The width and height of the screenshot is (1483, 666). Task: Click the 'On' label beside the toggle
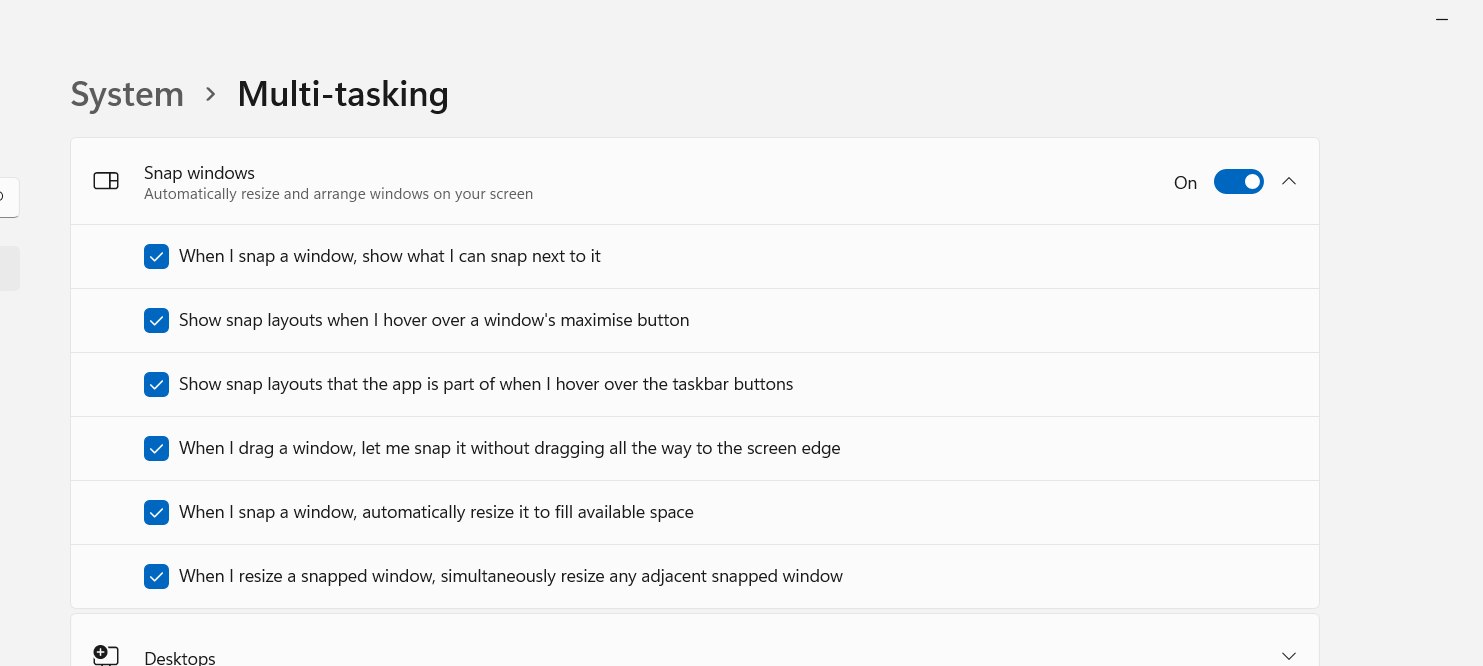click(x=1185, y=183)
